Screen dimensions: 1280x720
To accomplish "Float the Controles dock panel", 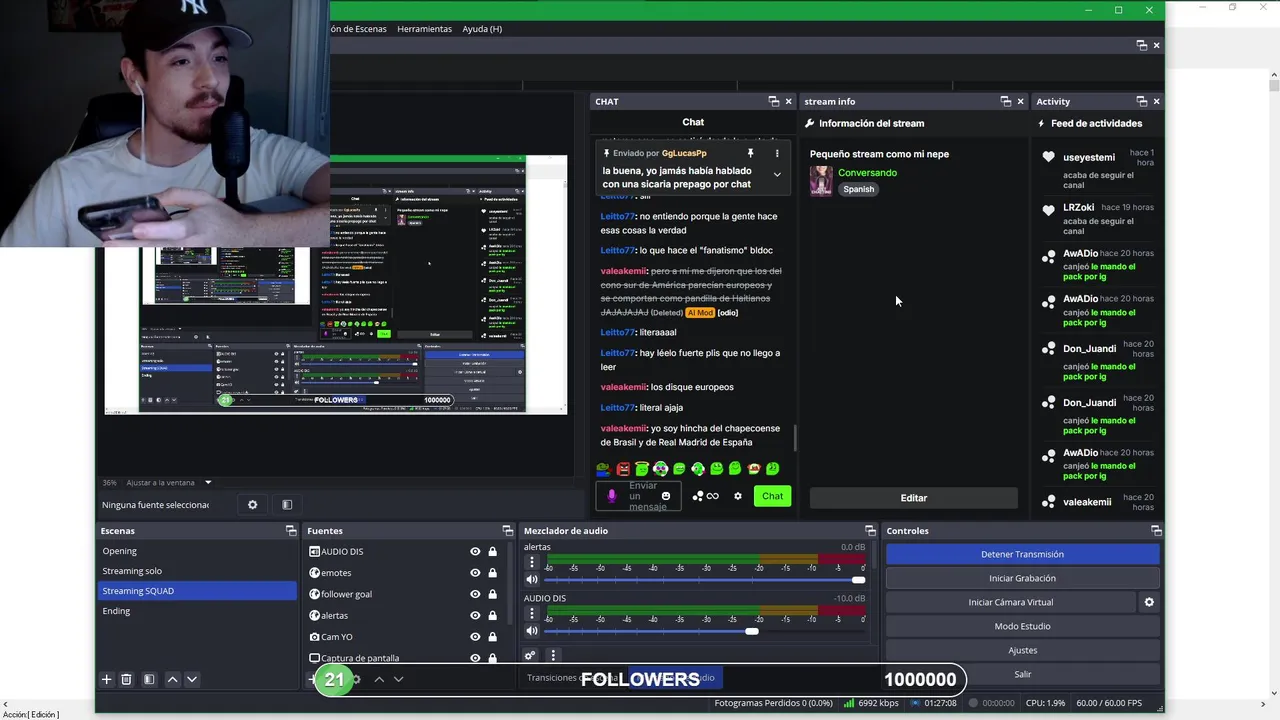I will tap(1156, 531).
